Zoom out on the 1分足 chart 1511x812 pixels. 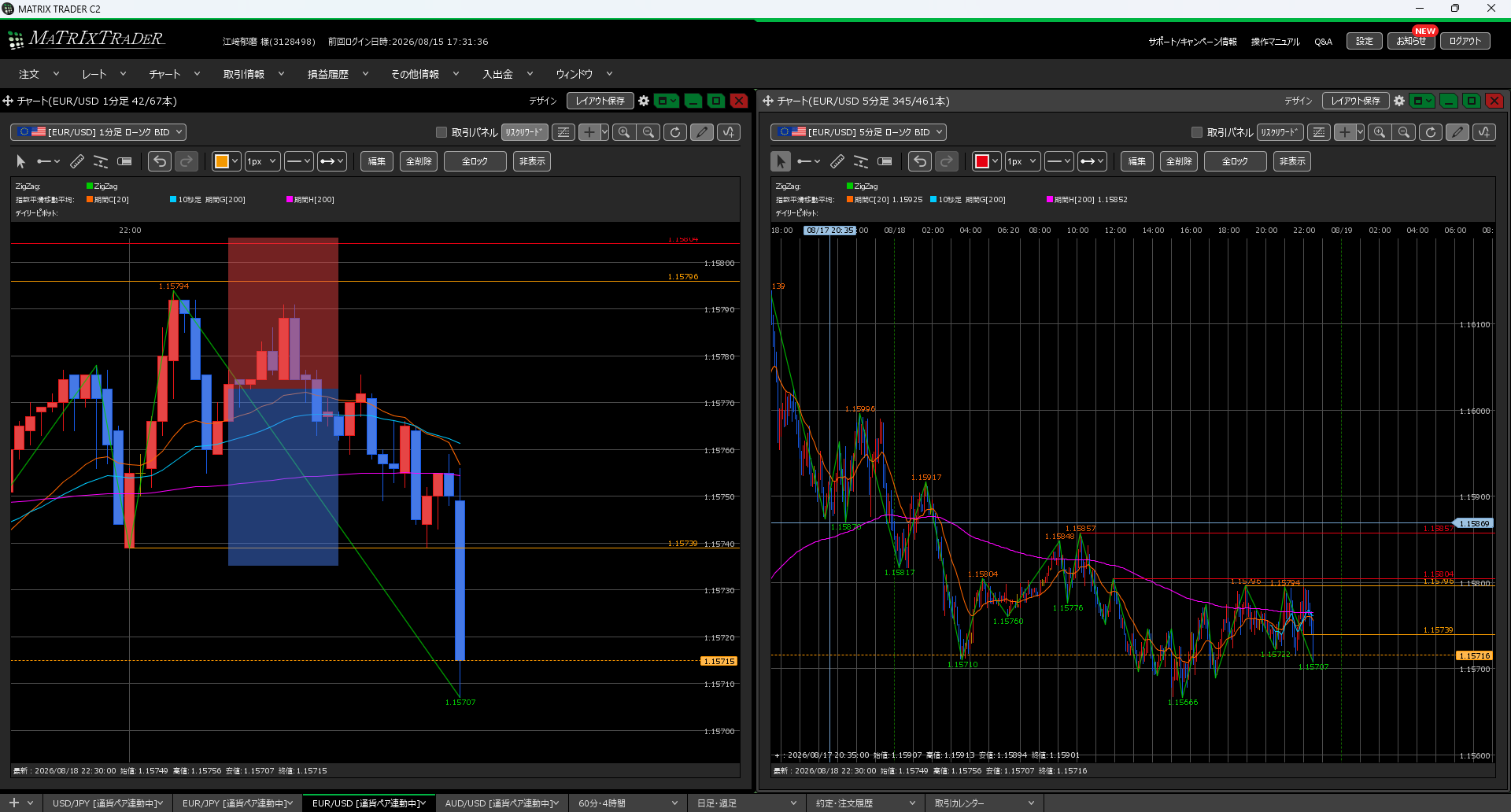pos(648,132)
